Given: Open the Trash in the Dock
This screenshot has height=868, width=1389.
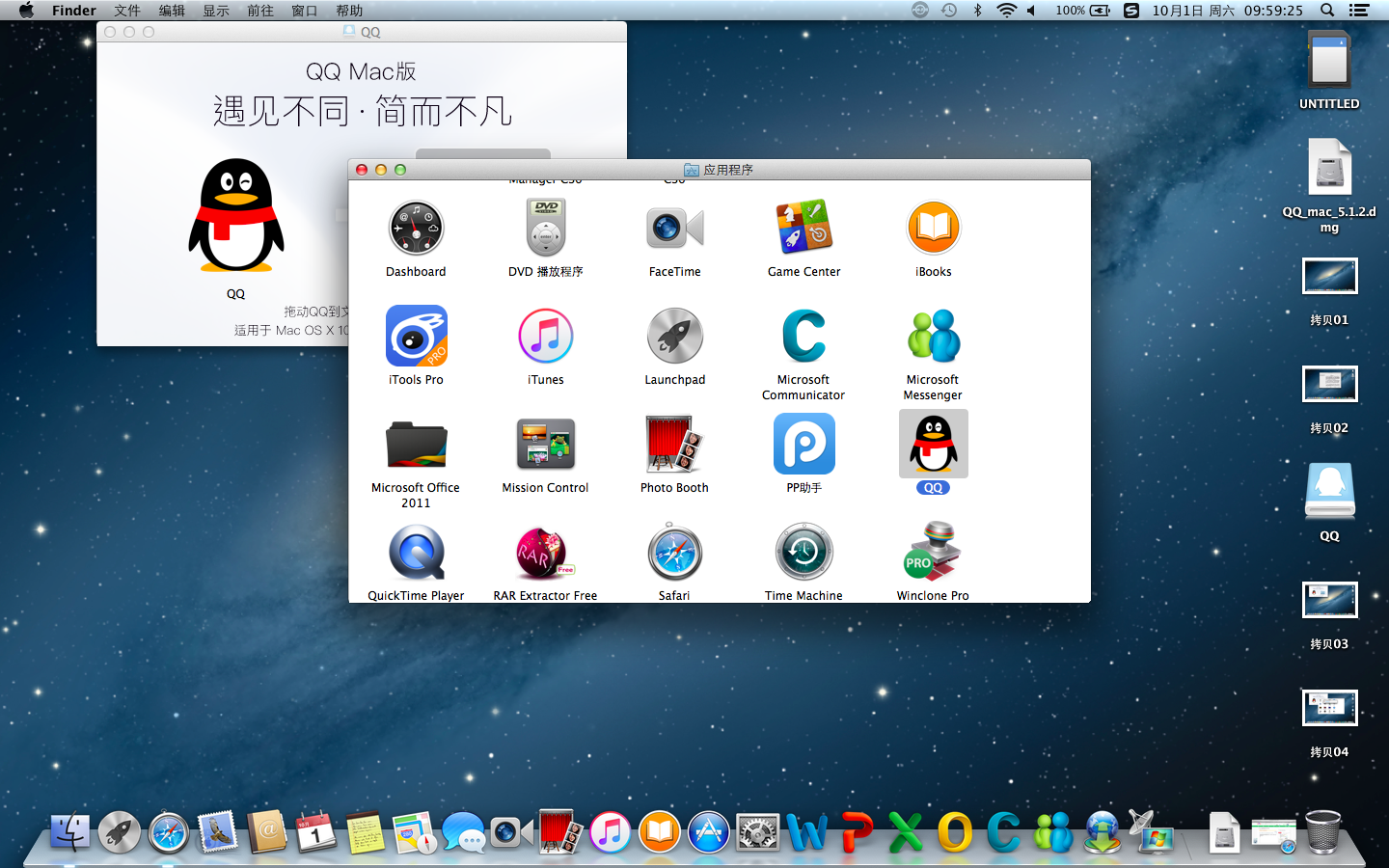Looking at the screenshot, I should tap(1322, 831).
